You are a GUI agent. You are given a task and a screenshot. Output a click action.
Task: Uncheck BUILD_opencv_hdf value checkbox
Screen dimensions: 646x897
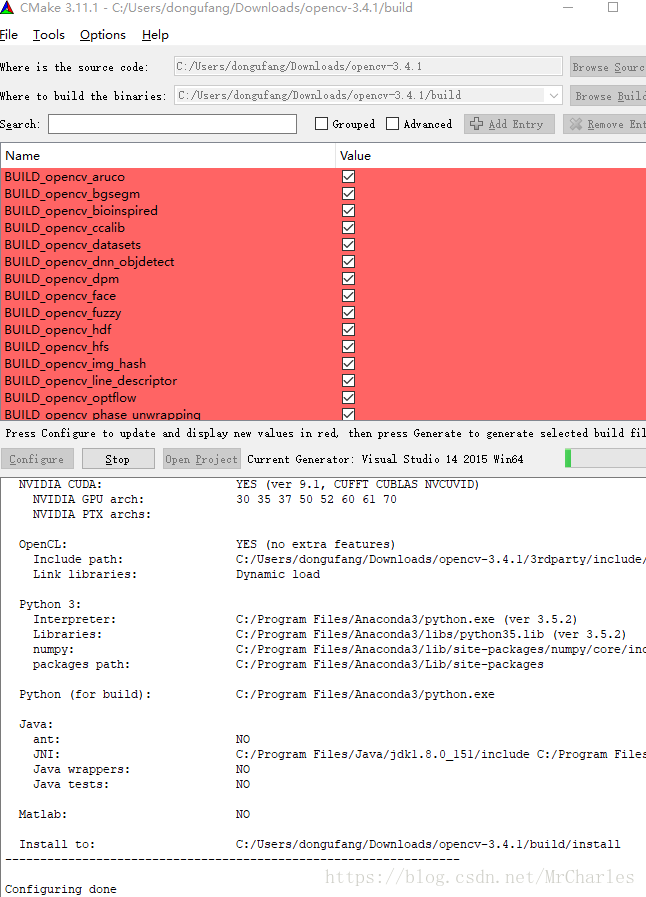(x=348, y=330)
